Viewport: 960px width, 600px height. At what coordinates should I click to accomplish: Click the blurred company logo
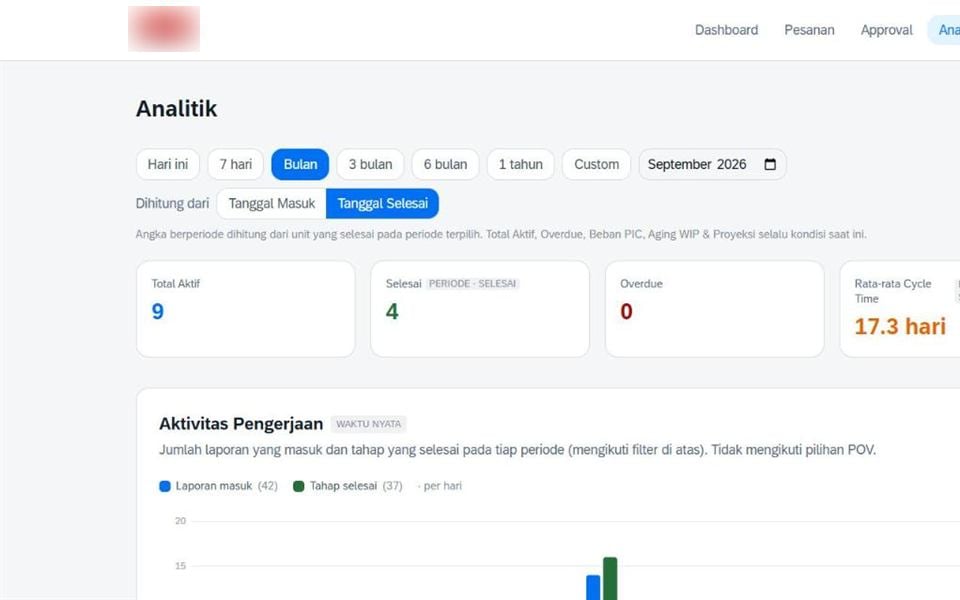pyautogui.click(x=164, y=29)
